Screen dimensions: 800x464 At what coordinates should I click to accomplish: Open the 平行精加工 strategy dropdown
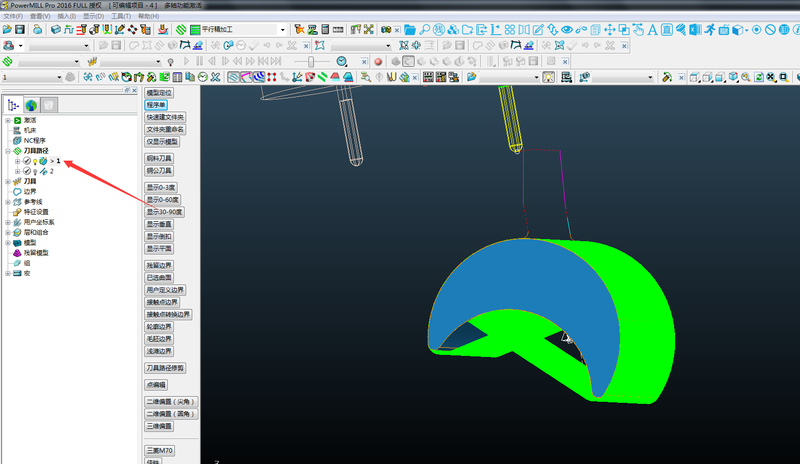pyautogui.click(x=282, y=30)
